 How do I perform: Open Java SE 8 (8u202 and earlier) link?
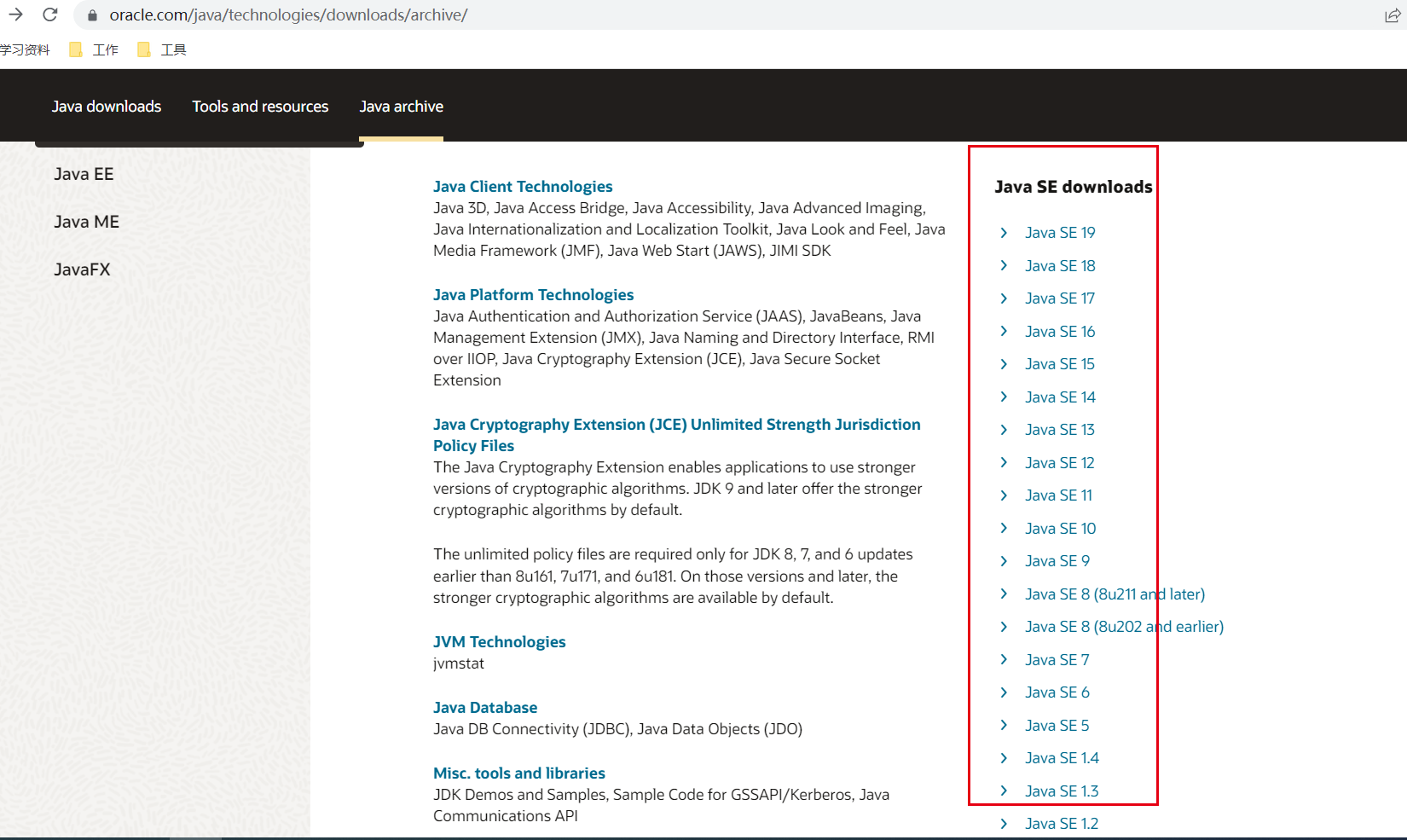[x=1124, y=627]
